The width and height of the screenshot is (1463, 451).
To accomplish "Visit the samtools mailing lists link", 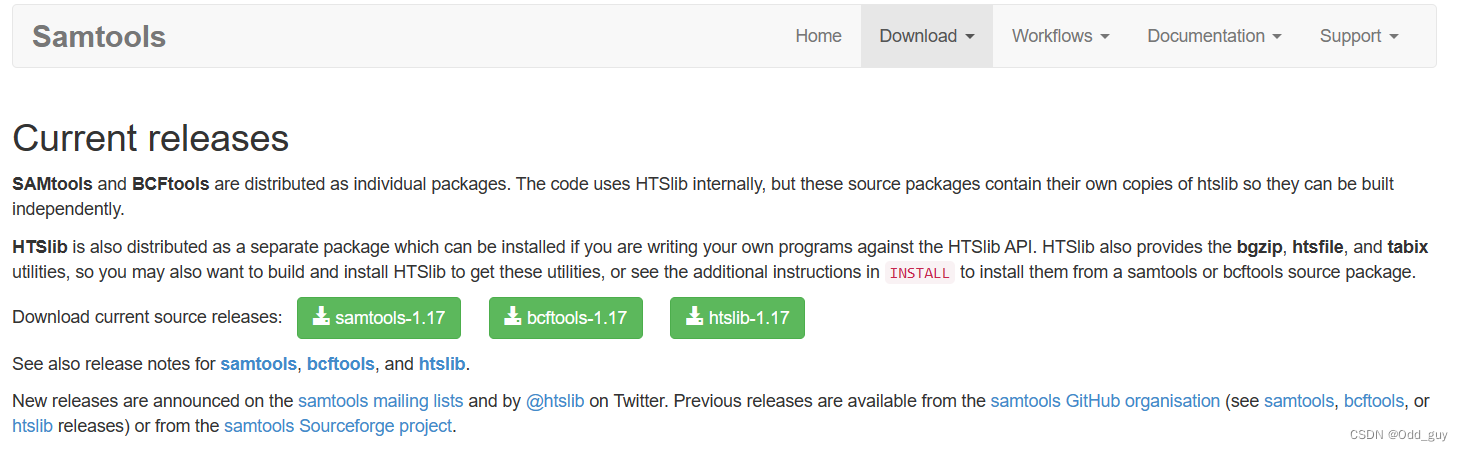I will click(x=380, y=401).
